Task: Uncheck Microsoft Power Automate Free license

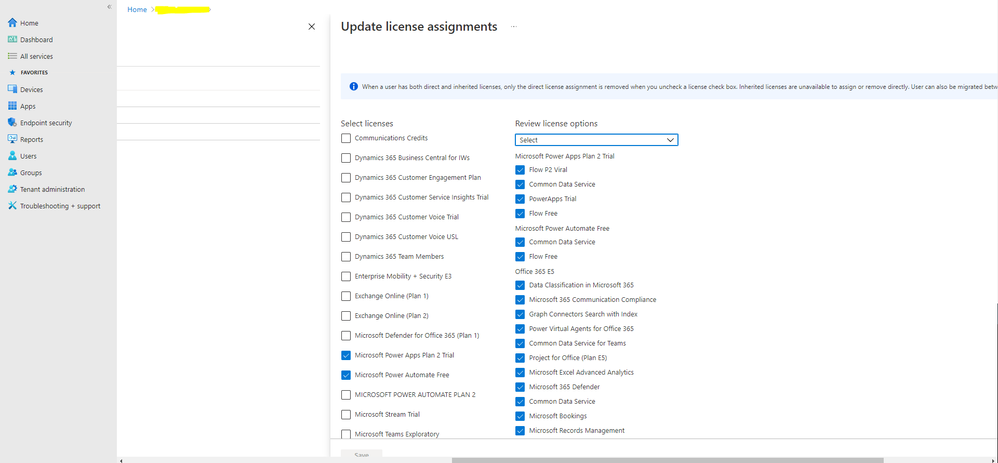Action: 346,375
